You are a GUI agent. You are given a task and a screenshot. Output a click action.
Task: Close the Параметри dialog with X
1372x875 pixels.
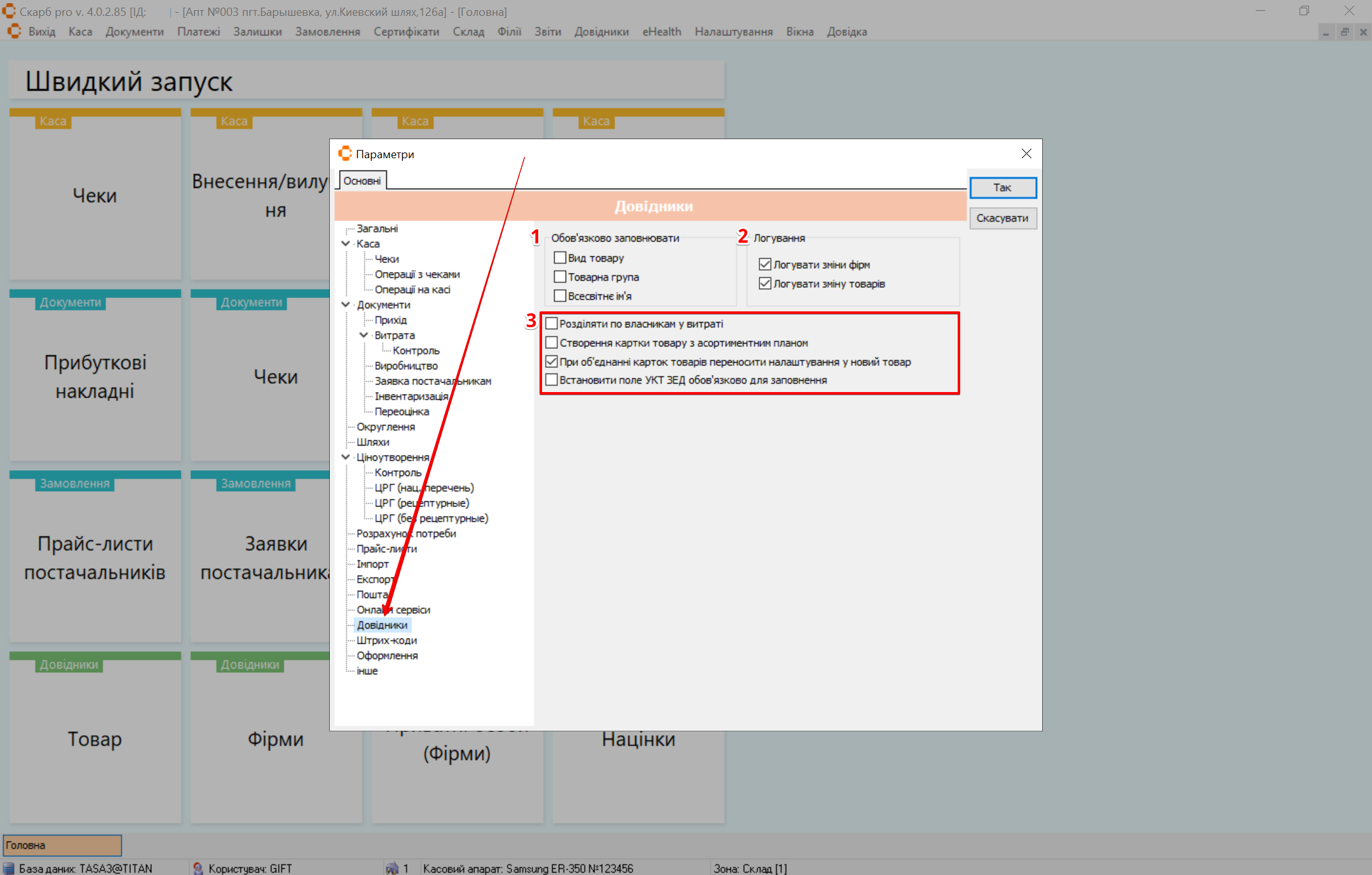tap(1026, 154)
